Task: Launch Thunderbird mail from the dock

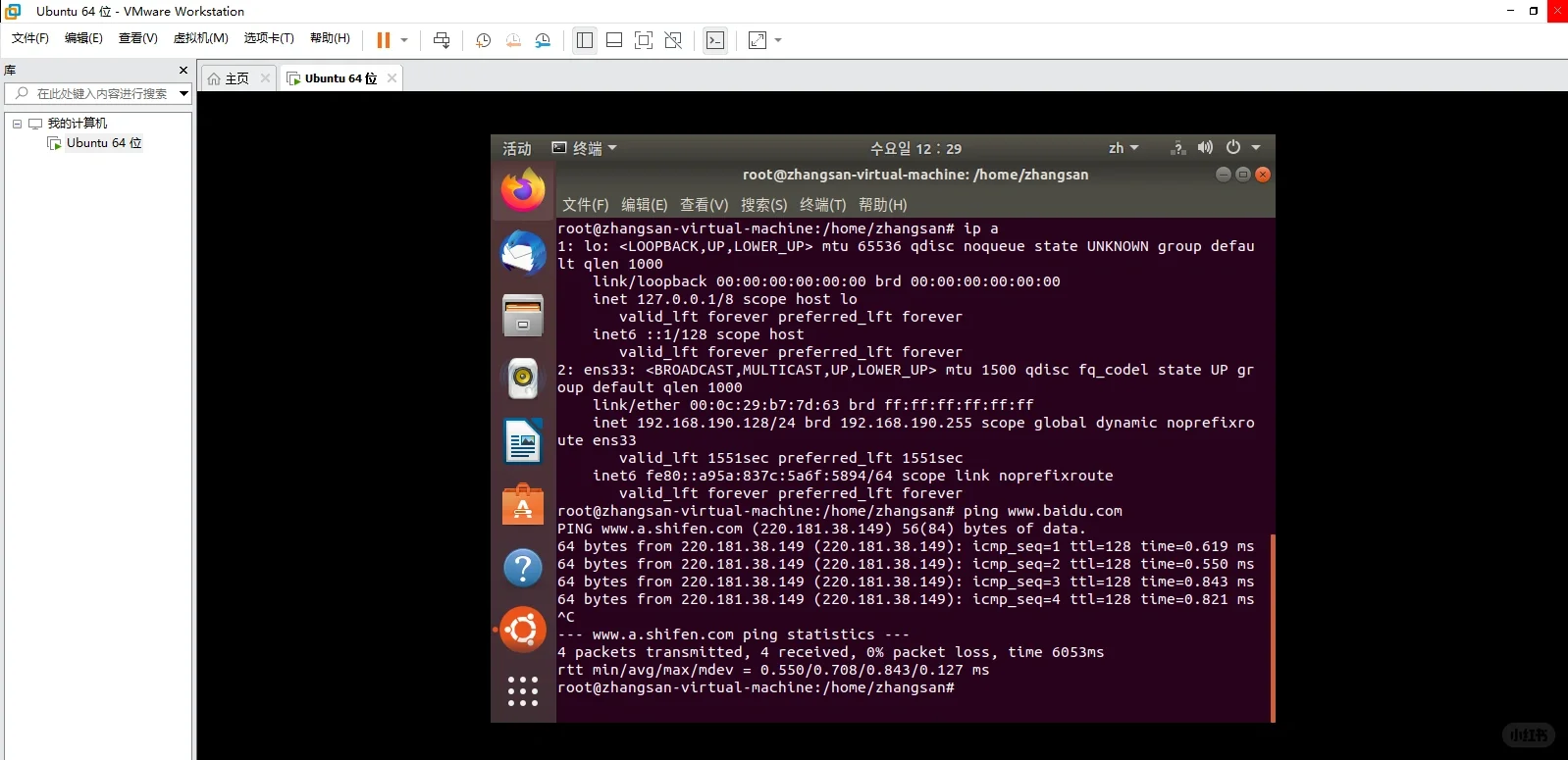Action: coord(523,253)
